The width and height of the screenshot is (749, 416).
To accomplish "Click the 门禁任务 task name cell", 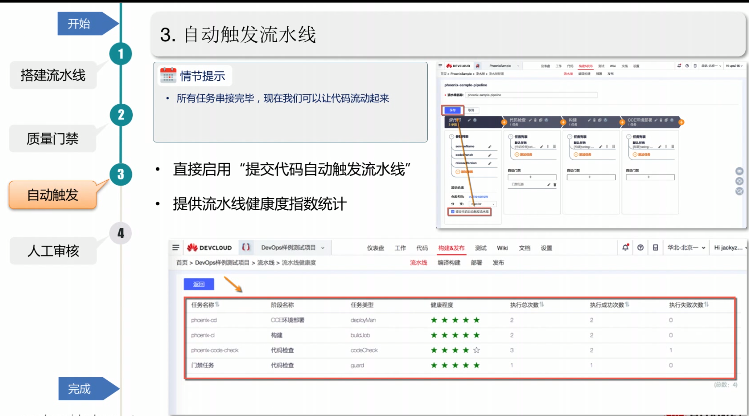I will (203, 365).
